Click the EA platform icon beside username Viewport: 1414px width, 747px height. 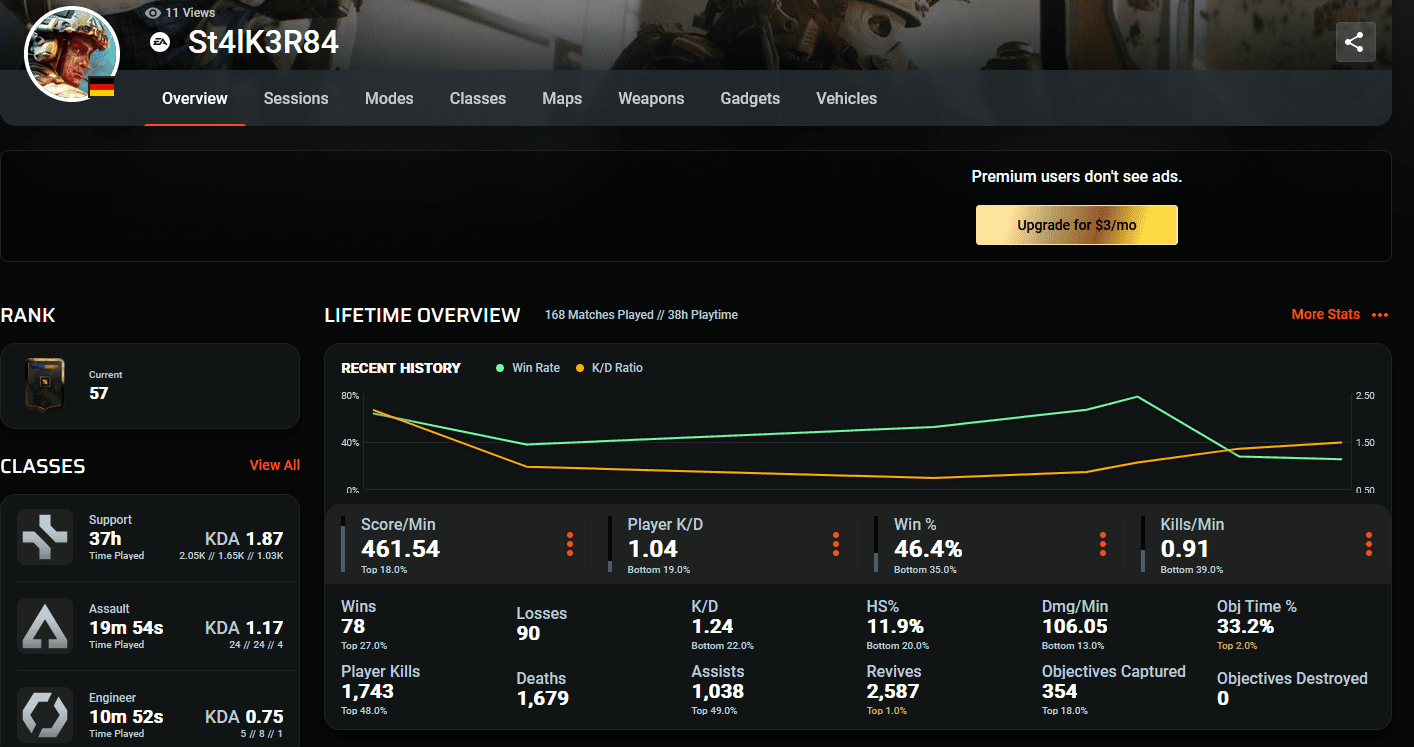point(159,43)
